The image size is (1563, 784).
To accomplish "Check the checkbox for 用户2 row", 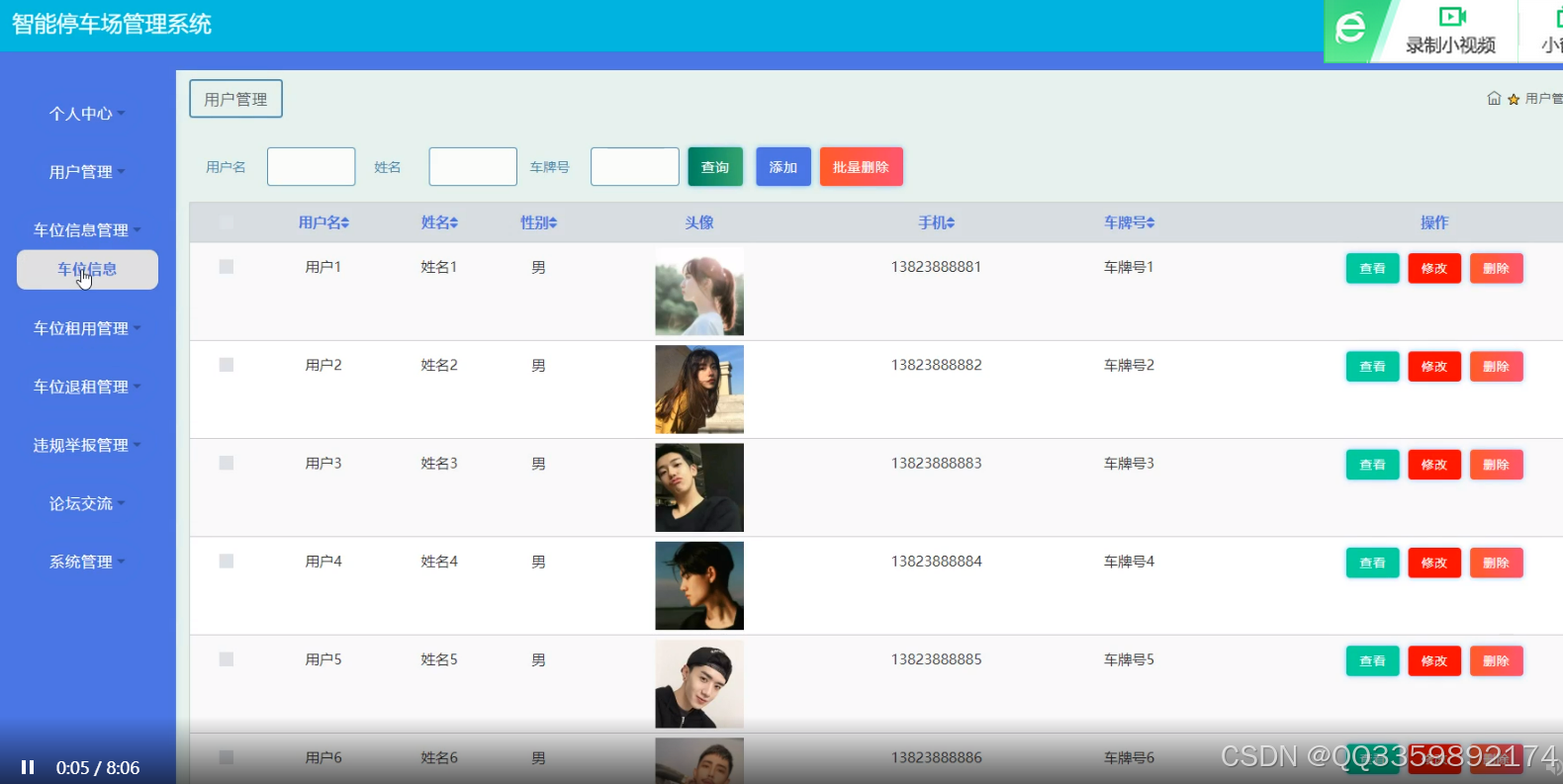I will coord(227,365).
